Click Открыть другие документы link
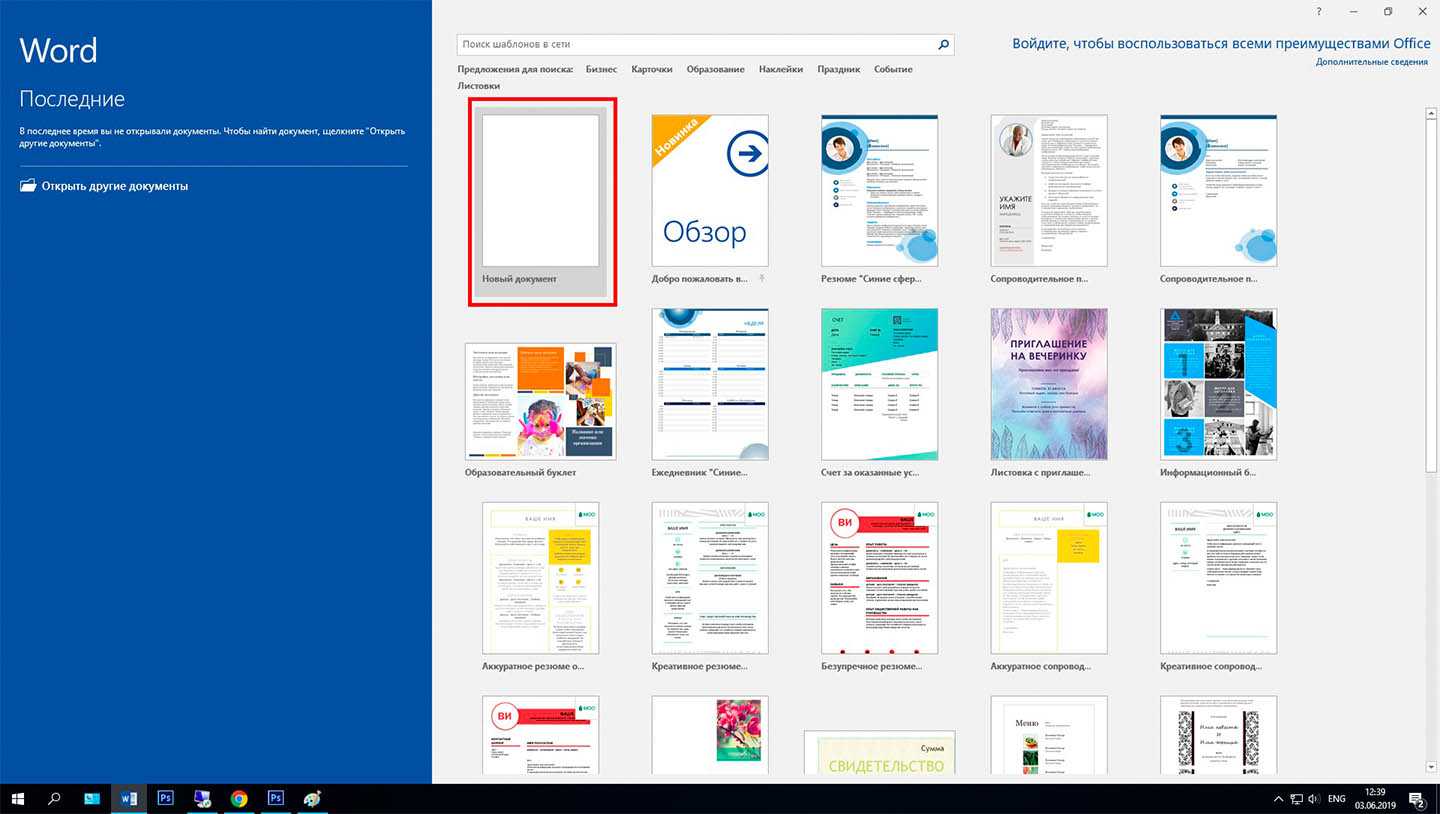Viewport: 1440px width, 814px height. point(114,186)
